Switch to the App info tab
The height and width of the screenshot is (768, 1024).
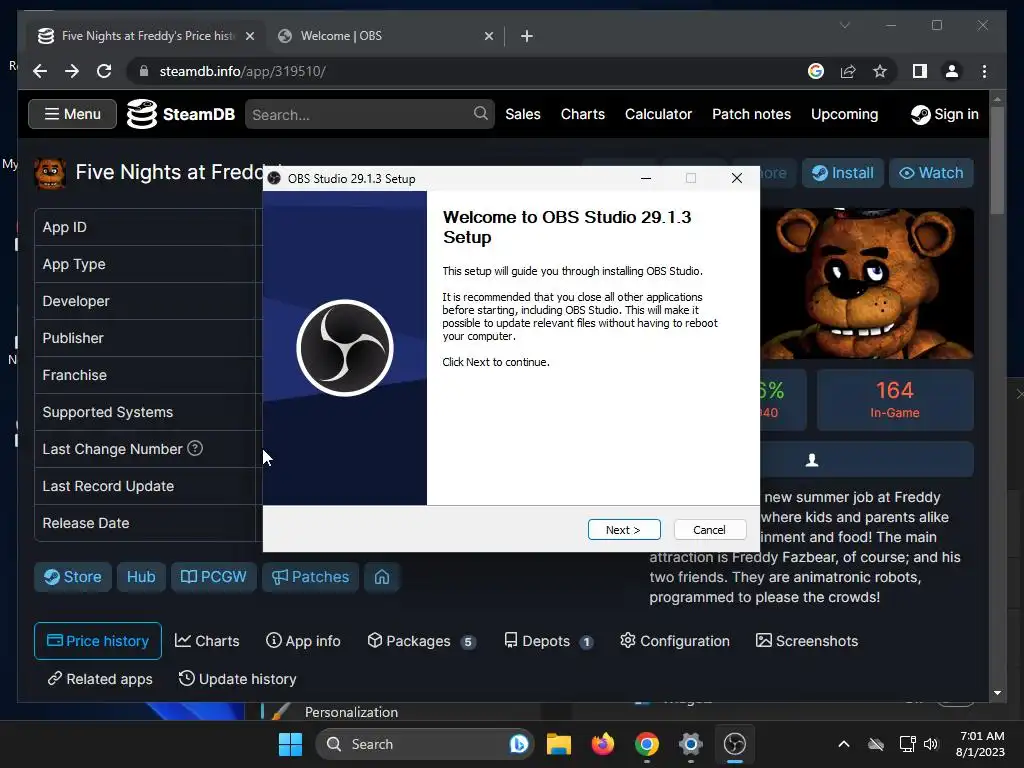tap(303, 641)
